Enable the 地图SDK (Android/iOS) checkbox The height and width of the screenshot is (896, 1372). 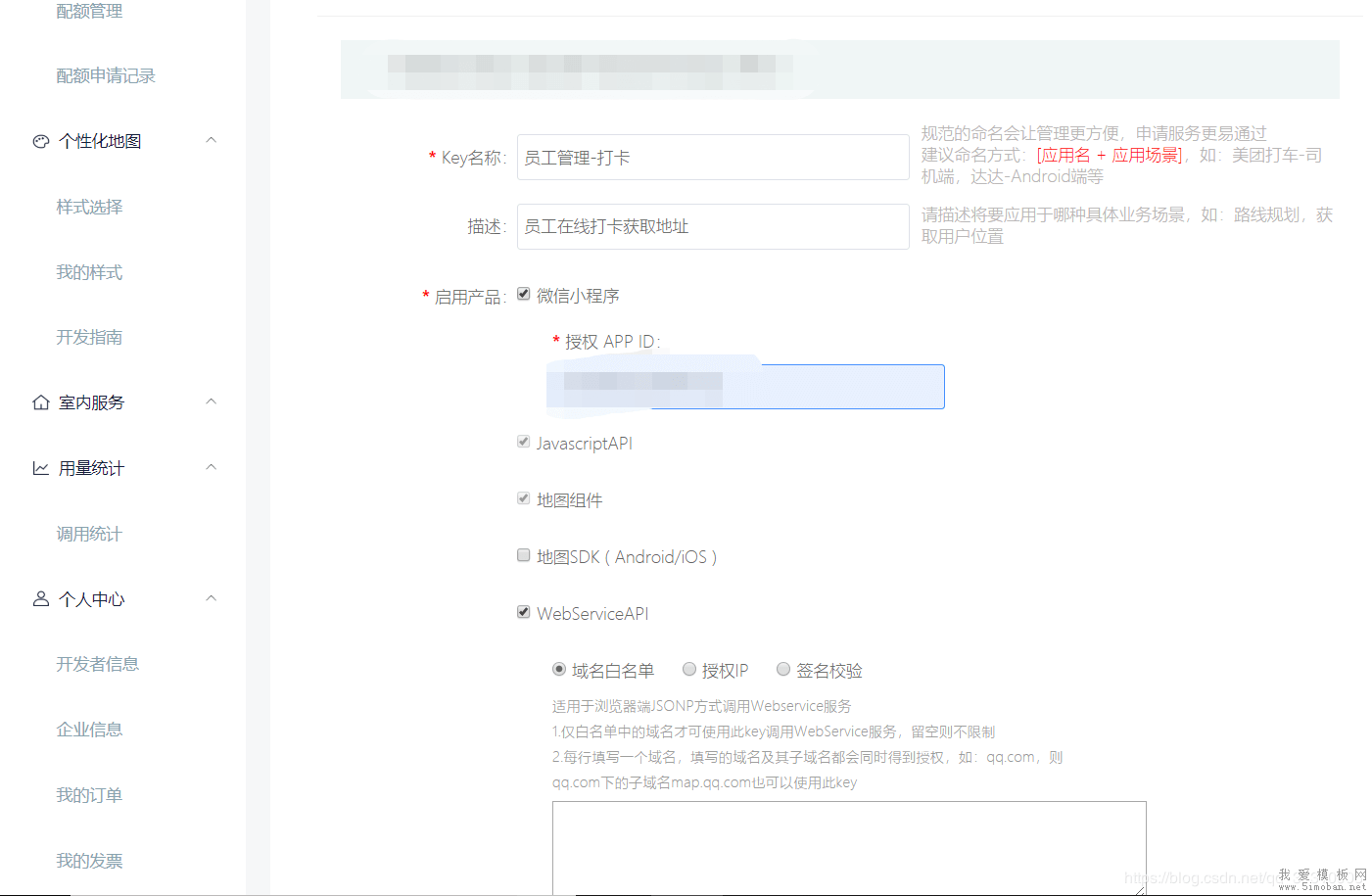coord(524,555)
